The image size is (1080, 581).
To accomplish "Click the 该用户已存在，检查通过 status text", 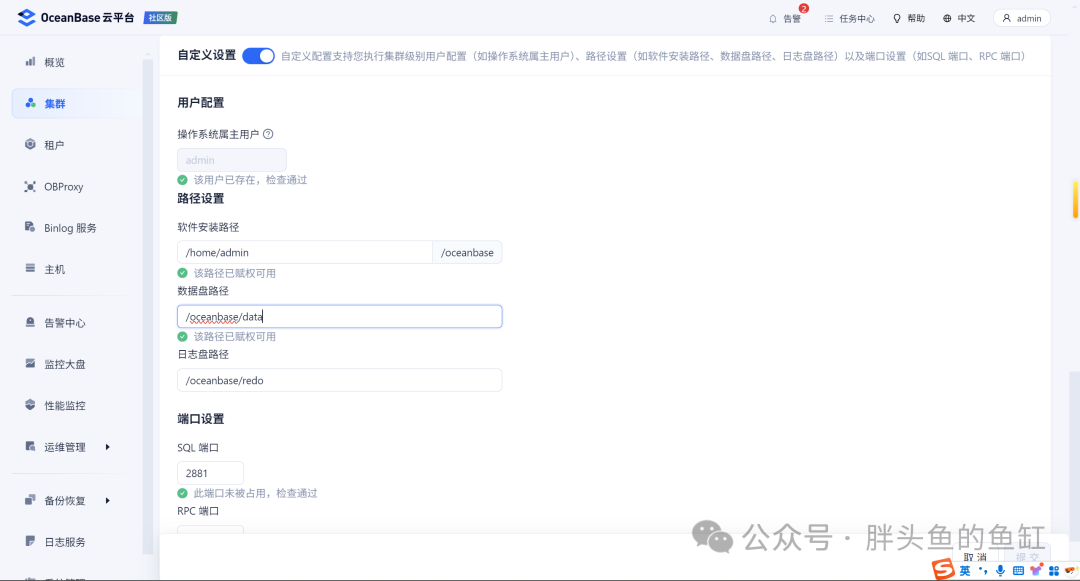I will coord(250,180).
